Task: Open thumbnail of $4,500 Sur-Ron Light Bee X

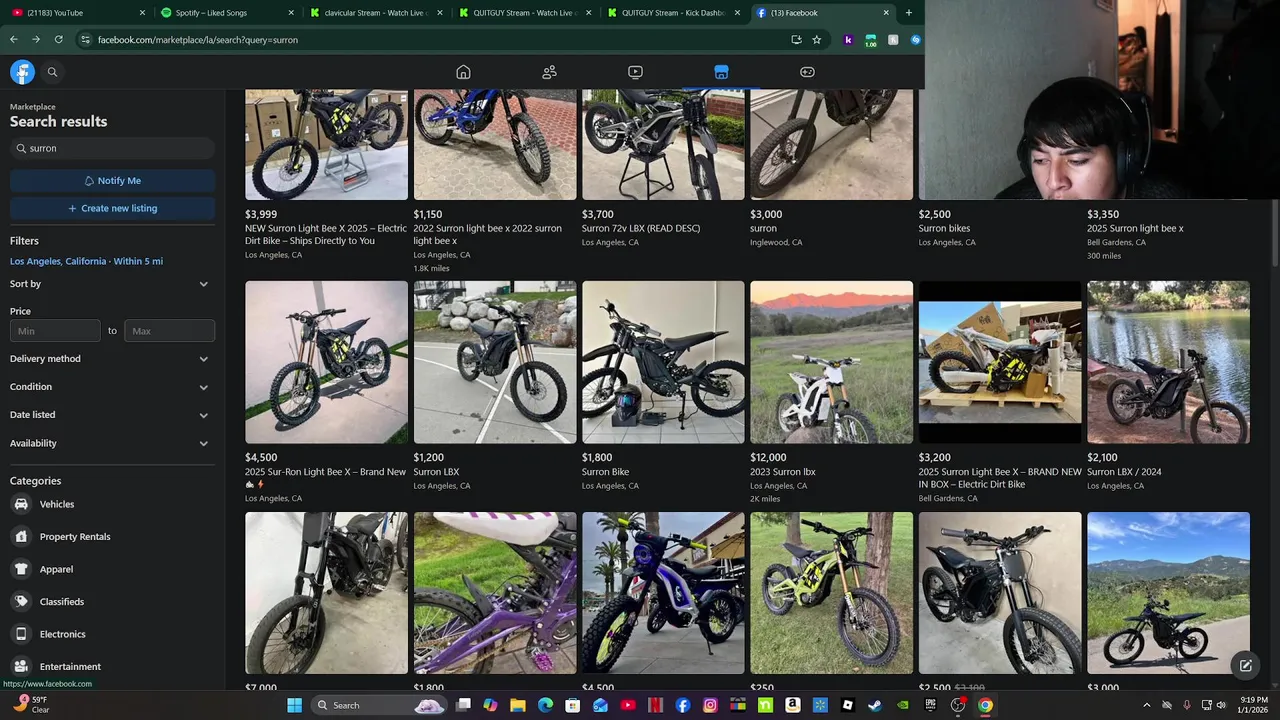Action: pos(326,362)
